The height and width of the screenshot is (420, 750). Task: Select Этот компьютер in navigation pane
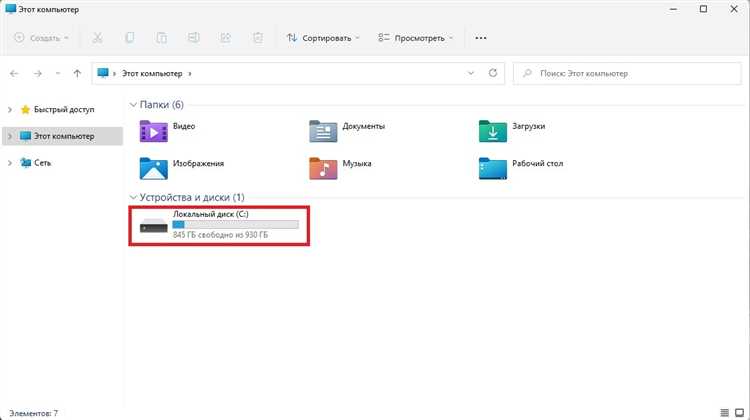click(64, 136)
